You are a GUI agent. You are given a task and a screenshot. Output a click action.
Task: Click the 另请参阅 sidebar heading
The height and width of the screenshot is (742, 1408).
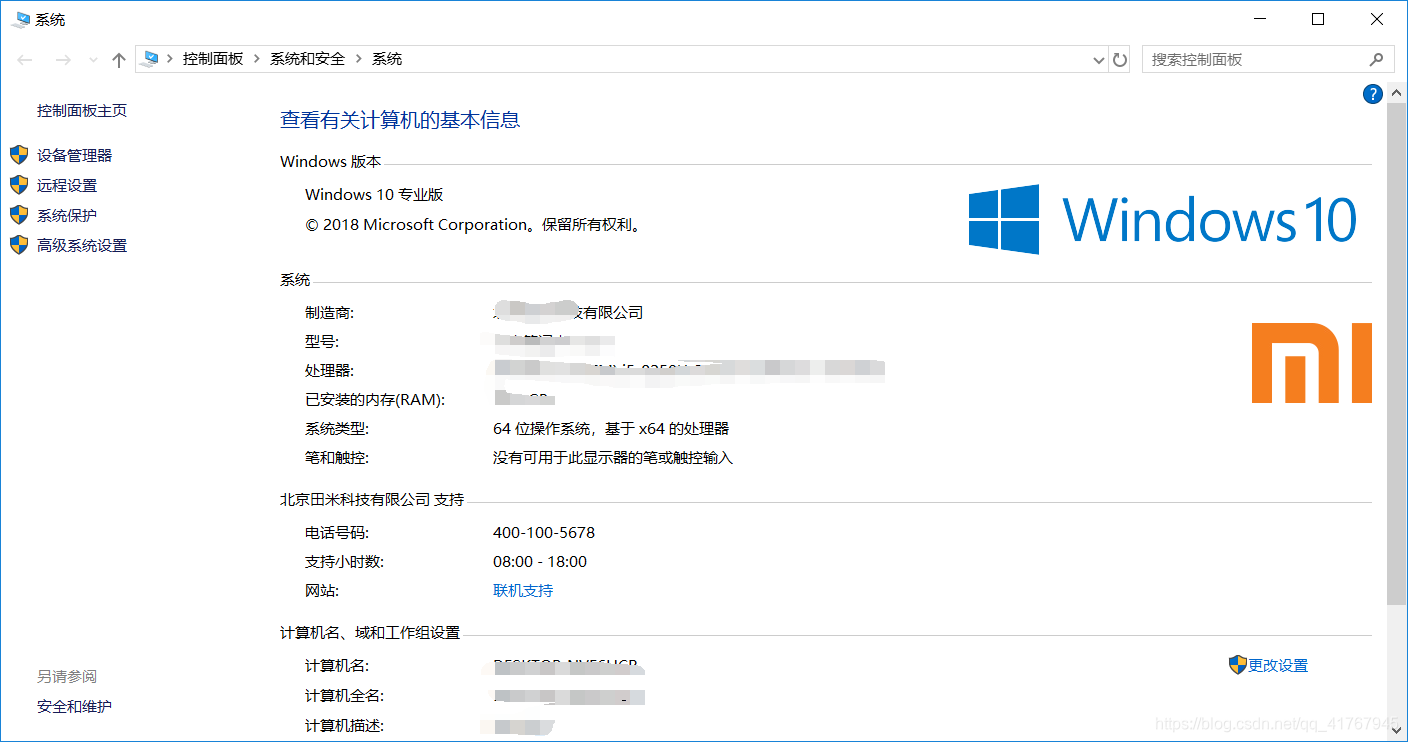(67, 677)
